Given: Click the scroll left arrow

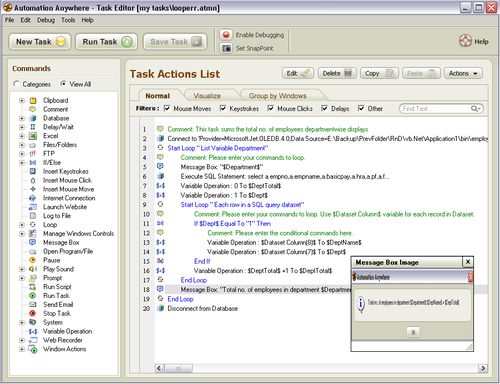Looking at the screenshot, I should 159,368.
